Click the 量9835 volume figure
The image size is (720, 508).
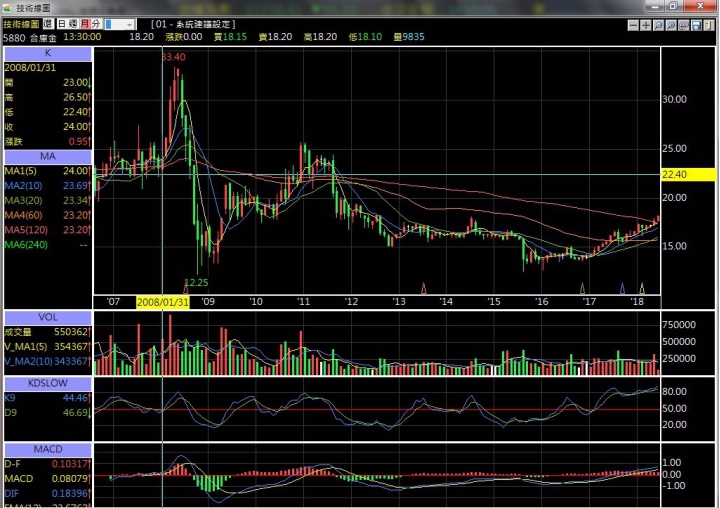[x=409, y=37]
